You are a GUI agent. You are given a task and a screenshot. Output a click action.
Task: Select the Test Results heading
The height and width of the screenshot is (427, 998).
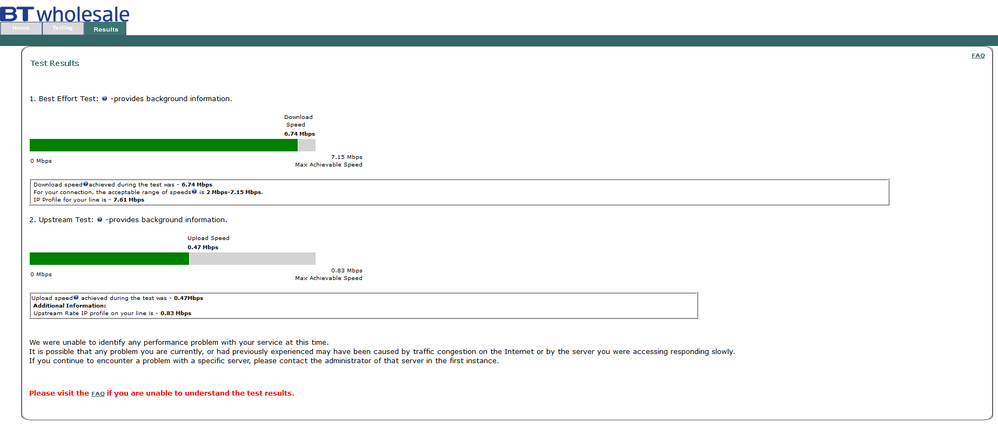pos(55,64)
